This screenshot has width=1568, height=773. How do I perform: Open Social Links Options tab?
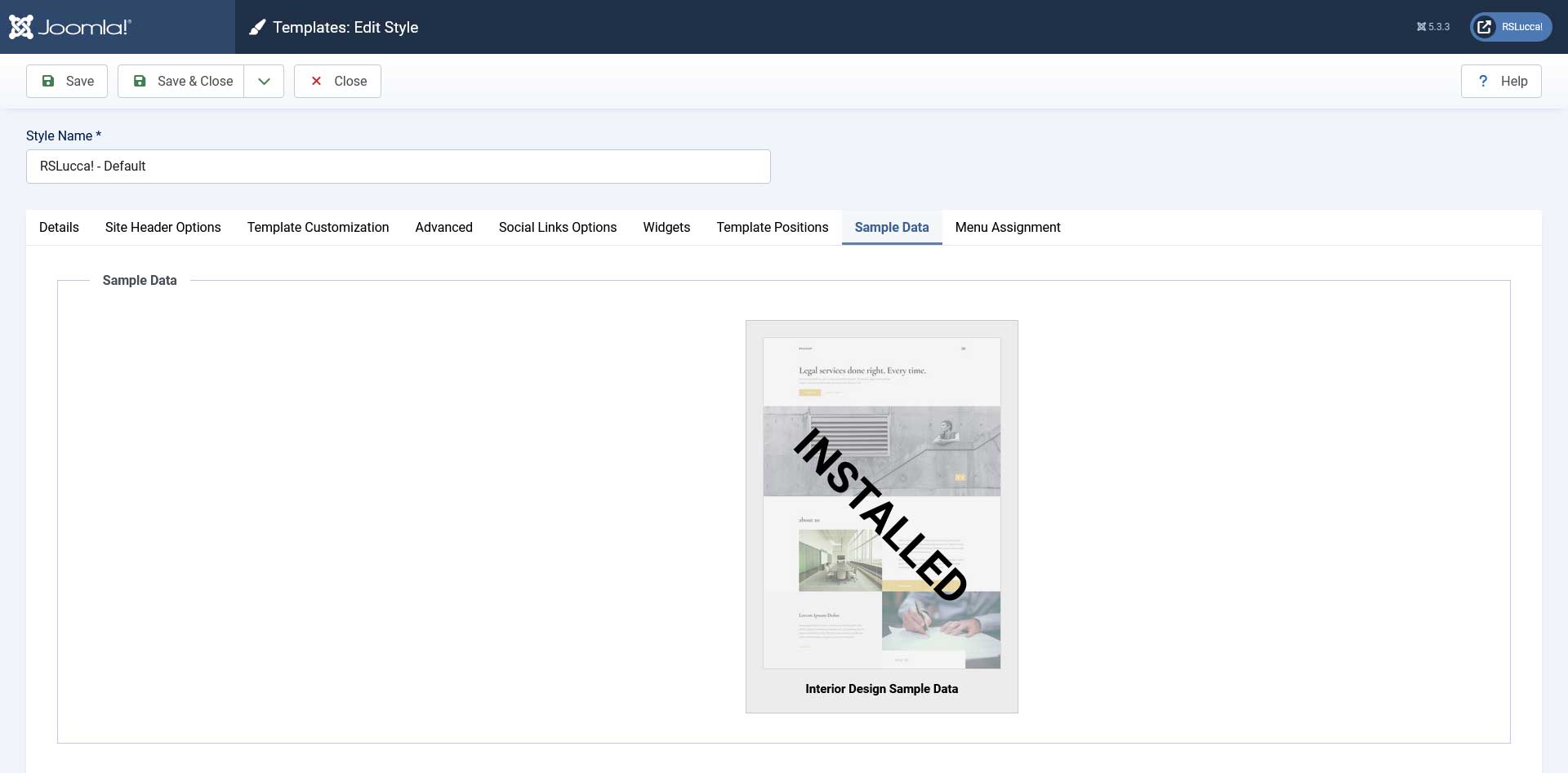(557, 227)
